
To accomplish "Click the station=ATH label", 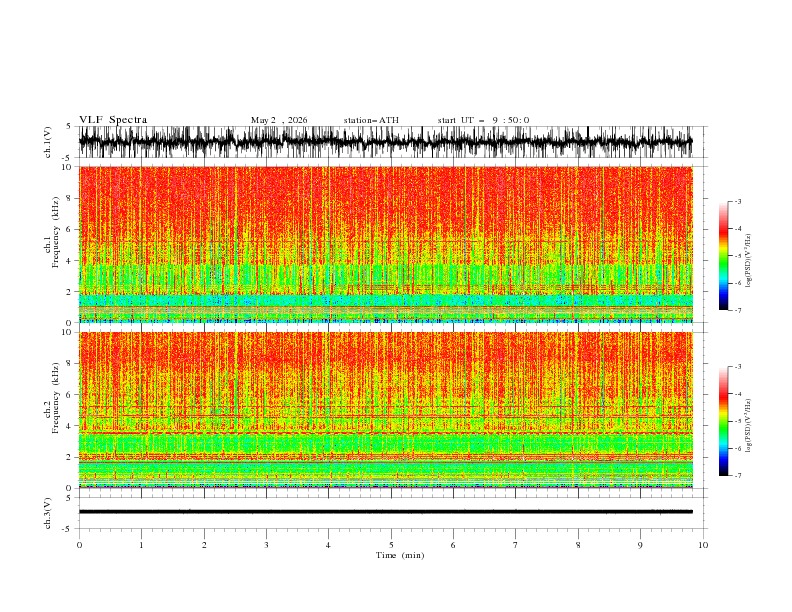I will (371, 120).
